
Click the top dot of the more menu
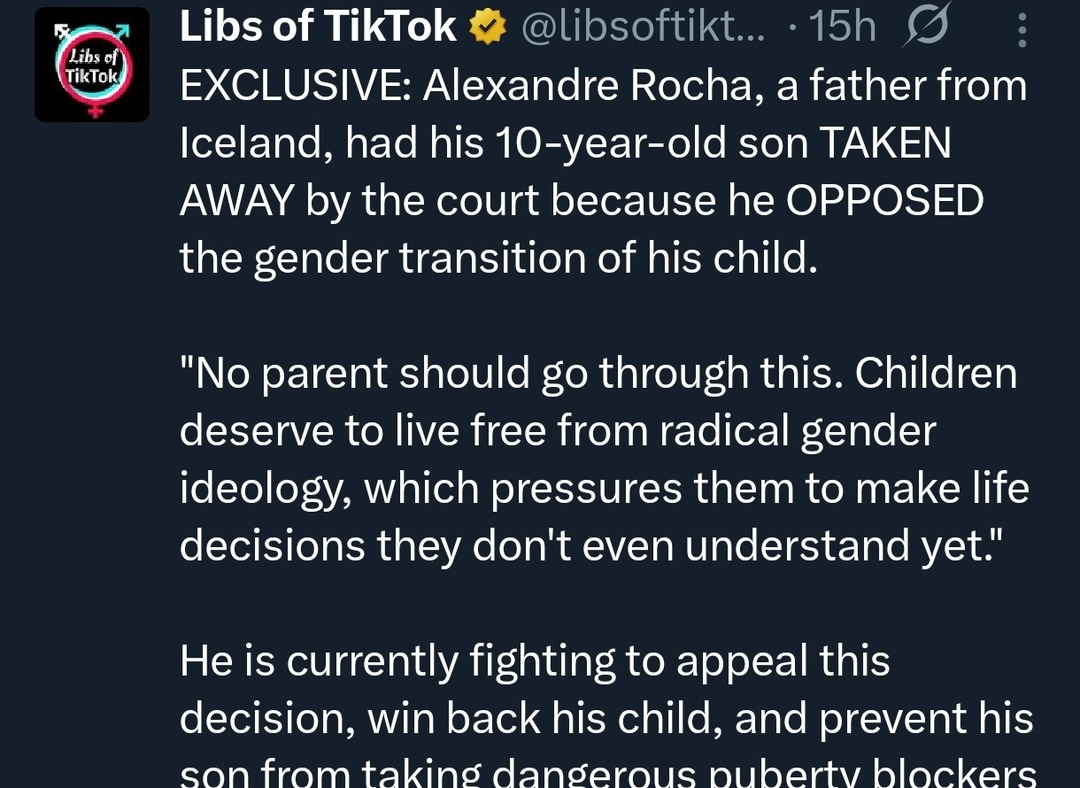(1022, 18)
